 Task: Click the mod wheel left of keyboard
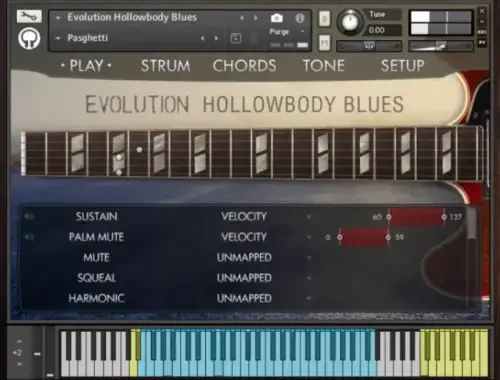(x=50, y=352)
